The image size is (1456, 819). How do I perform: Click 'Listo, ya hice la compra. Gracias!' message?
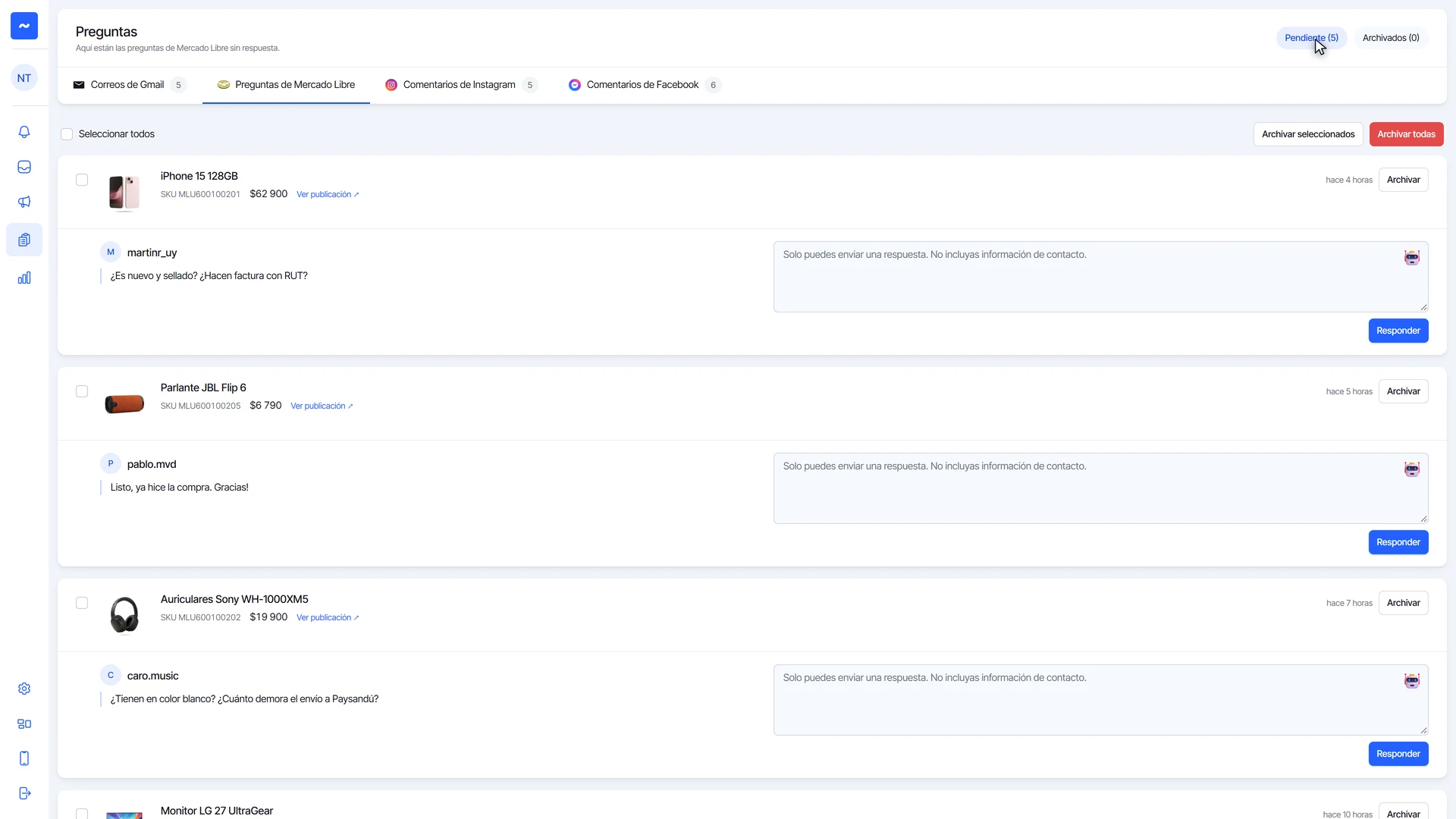[179, 488]
